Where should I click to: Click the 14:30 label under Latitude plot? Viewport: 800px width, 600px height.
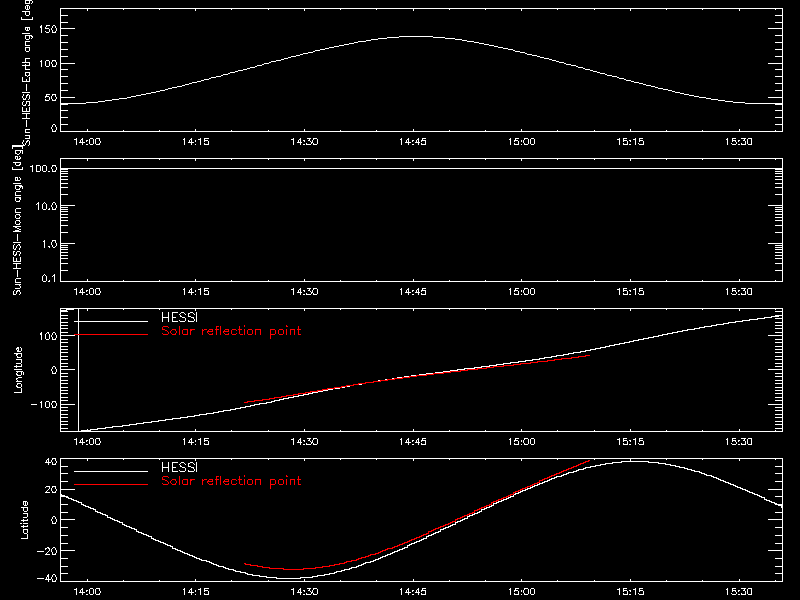(304, 592)
